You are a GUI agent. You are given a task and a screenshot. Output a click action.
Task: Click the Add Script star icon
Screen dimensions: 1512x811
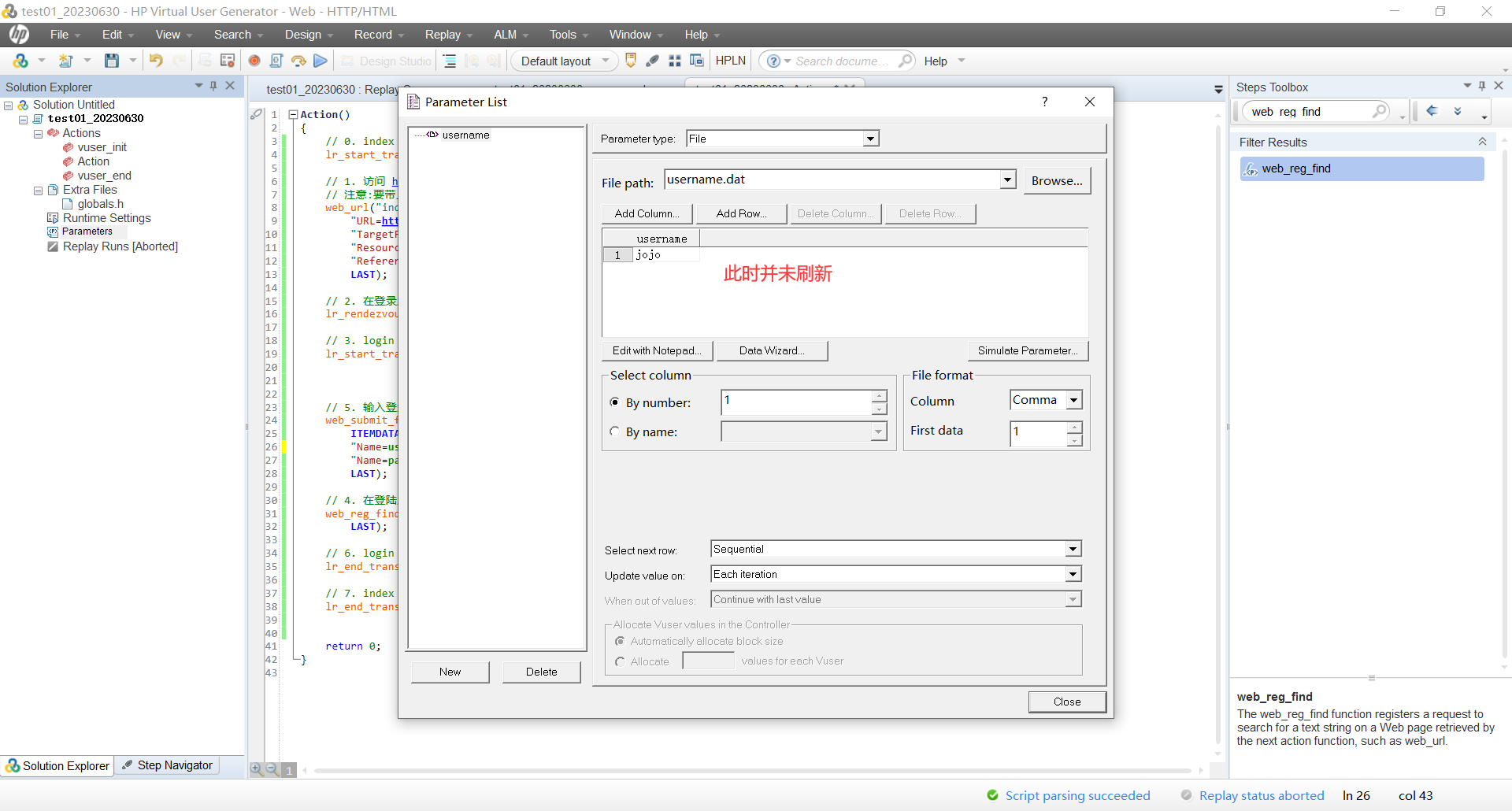66,61
